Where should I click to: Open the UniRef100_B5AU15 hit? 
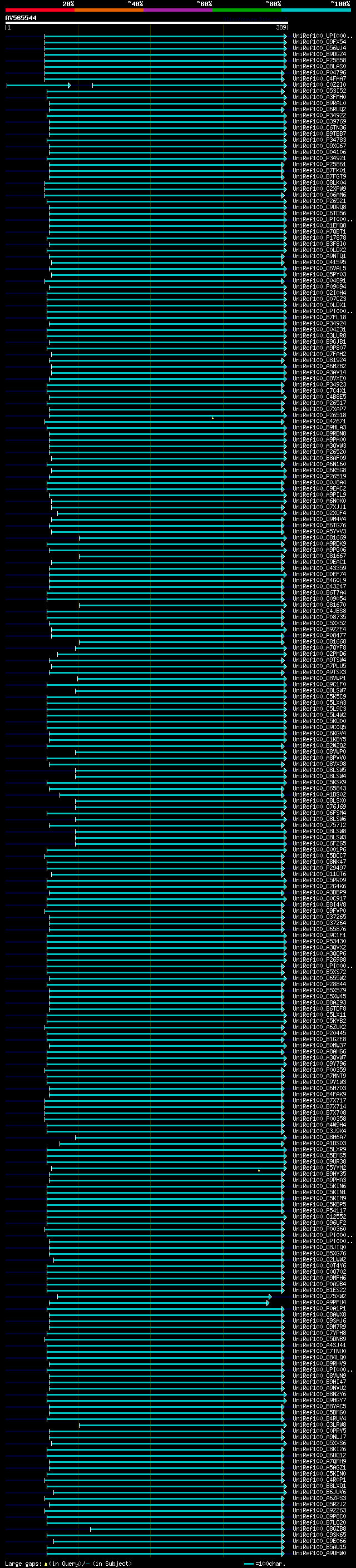[319, 1547]
